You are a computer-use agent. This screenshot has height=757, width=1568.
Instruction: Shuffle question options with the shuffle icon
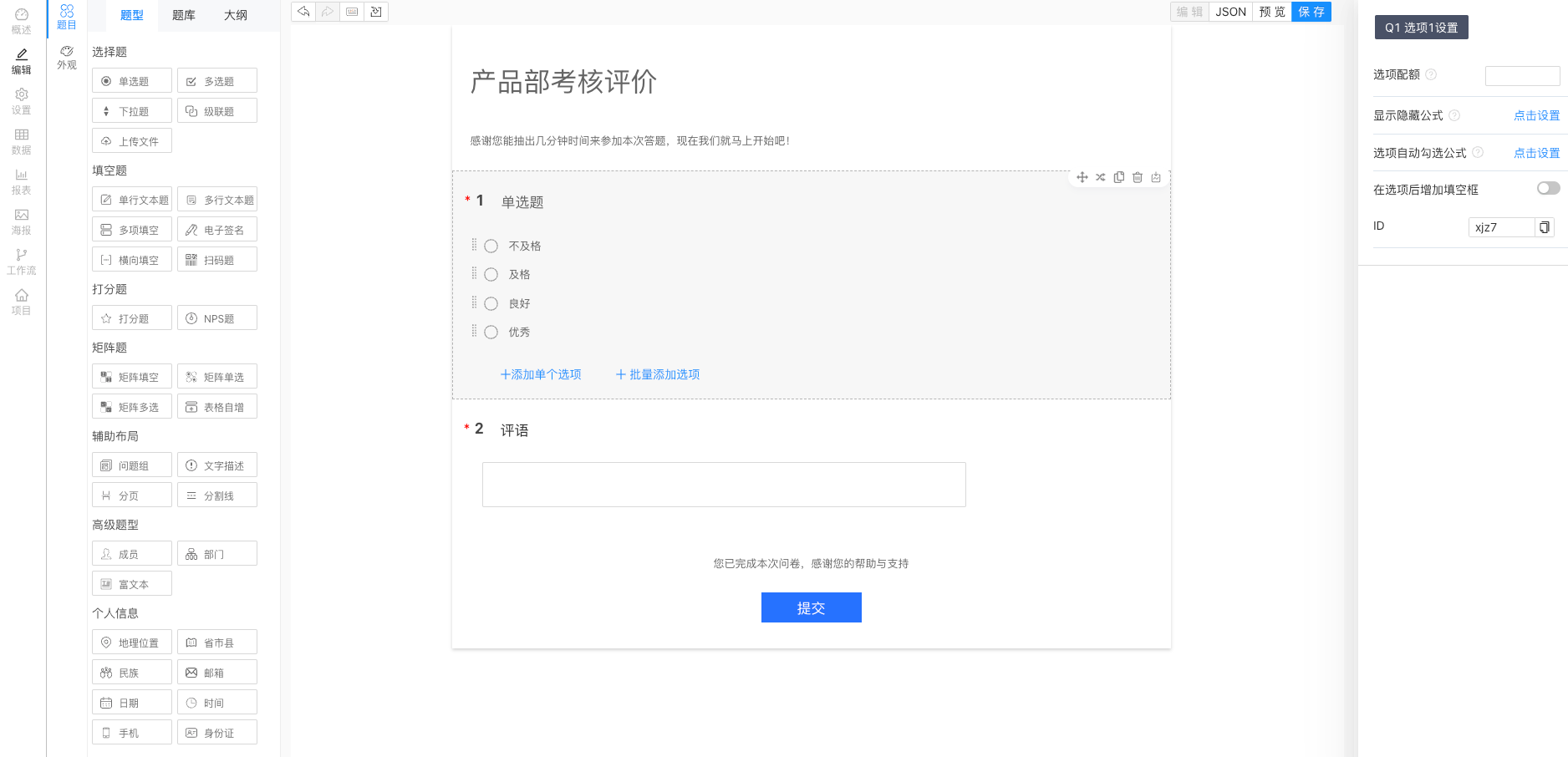pyautogui.click(x=1101, y=177)
